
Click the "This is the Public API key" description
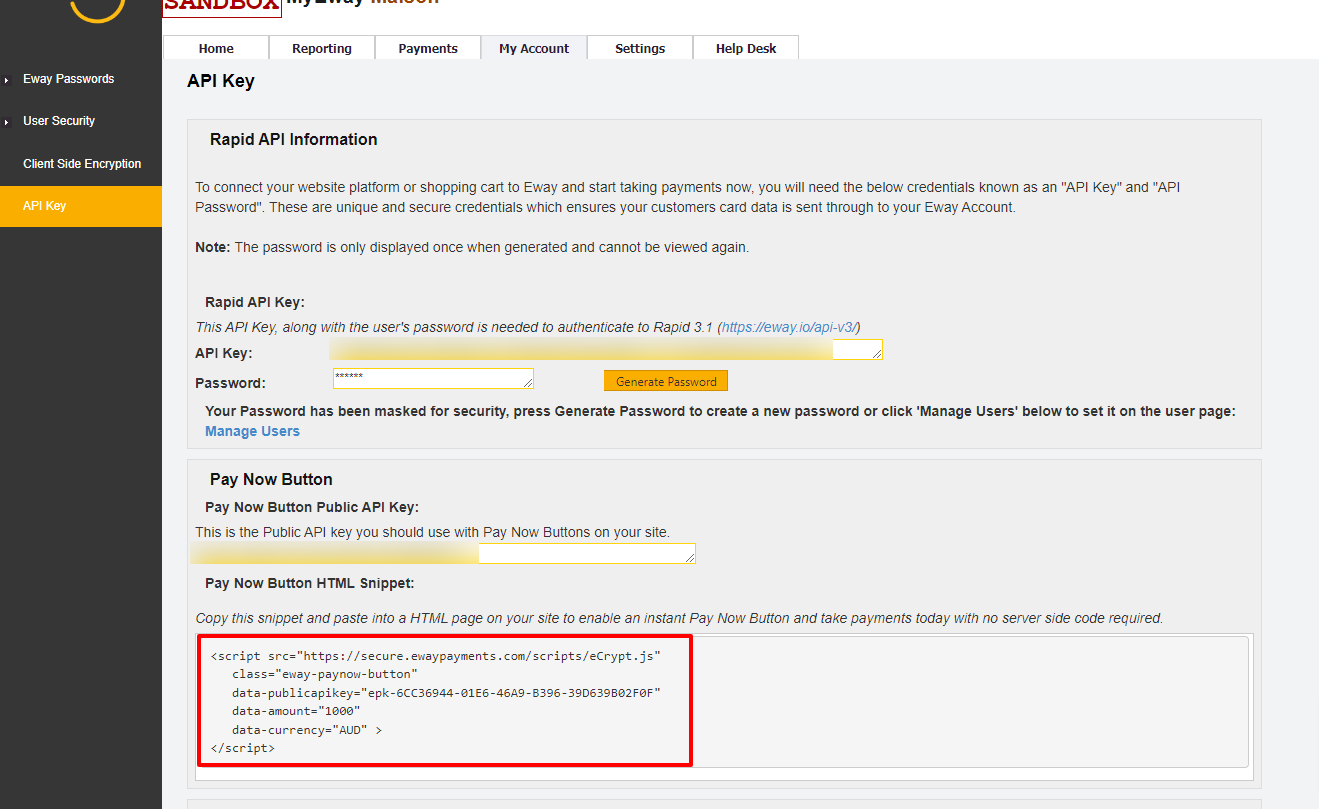432,532
